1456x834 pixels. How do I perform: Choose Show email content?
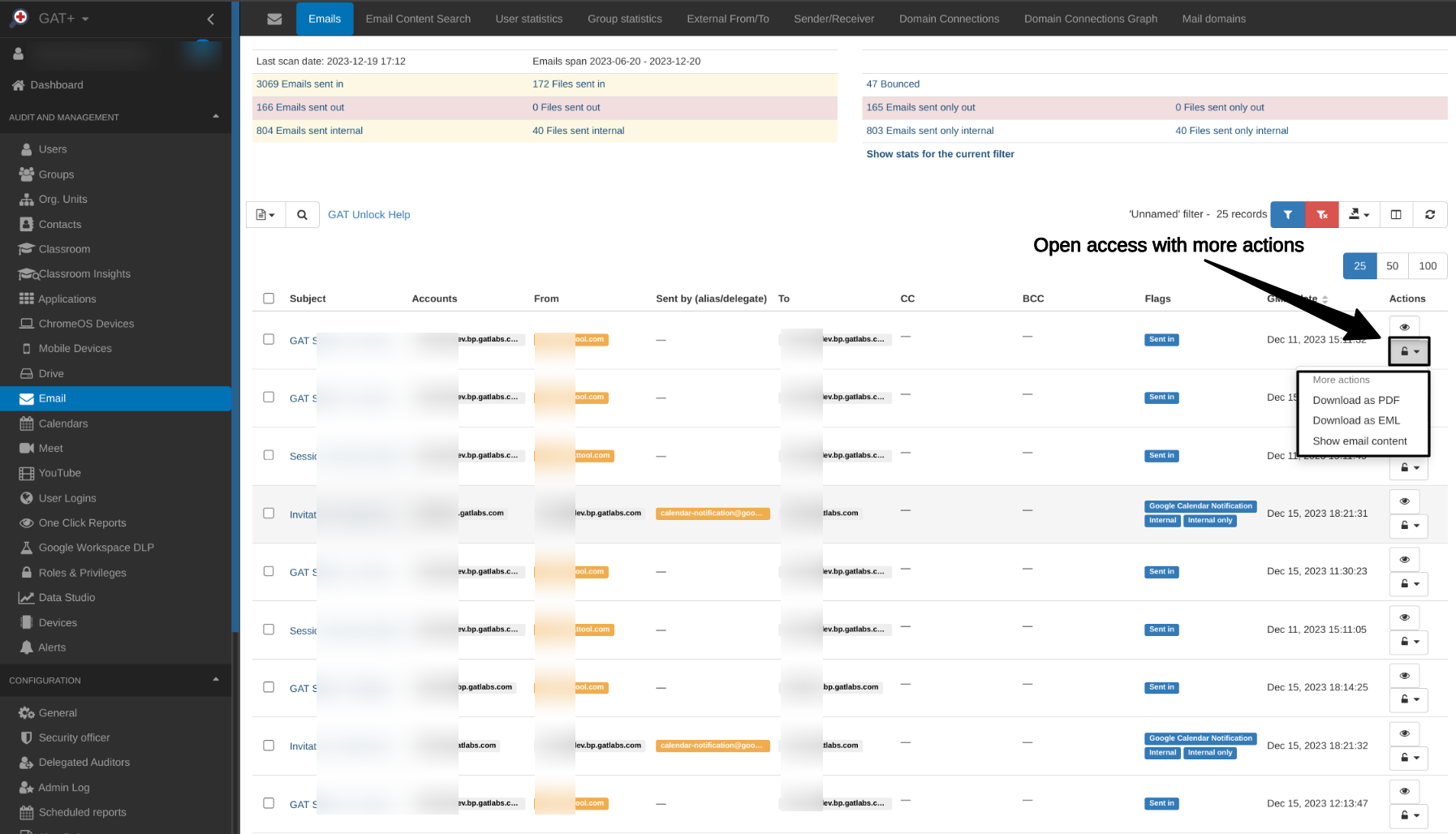[x=1360, y=441]
